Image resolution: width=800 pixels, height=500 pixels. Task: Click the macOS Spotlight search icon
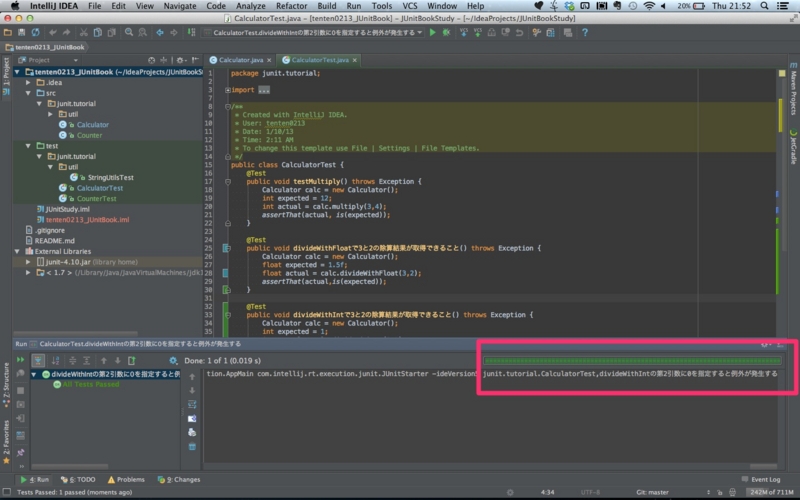764,6
